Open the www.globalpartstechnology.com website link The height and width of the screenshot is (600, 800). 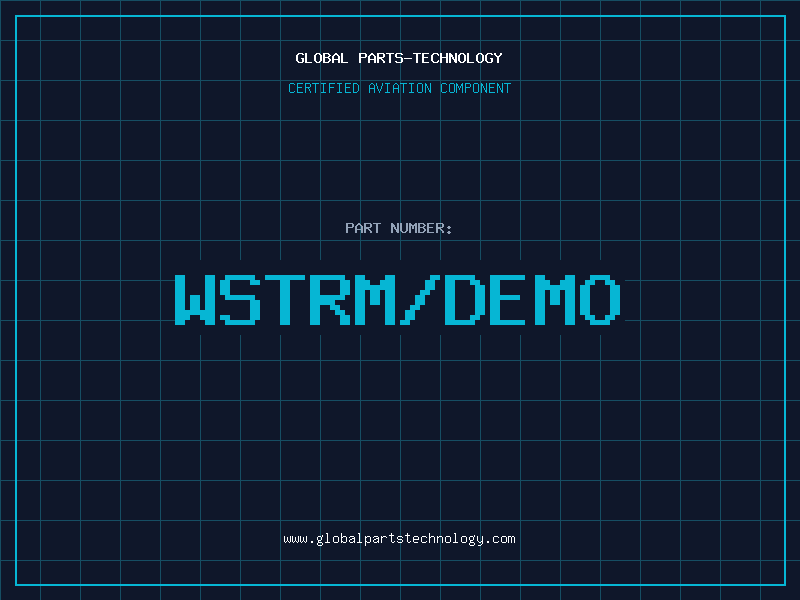[399, 539]
